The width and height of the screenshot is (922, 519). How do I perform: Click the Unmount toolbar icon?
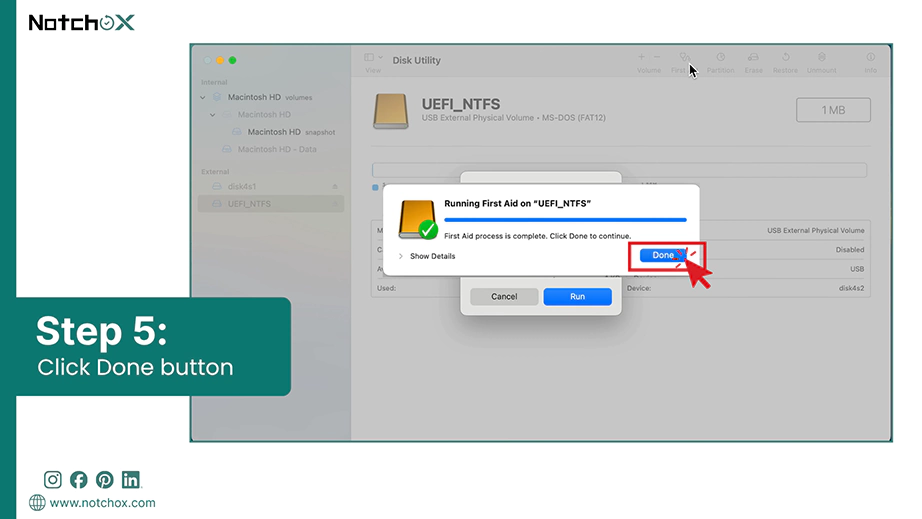[x=821, y=58]
